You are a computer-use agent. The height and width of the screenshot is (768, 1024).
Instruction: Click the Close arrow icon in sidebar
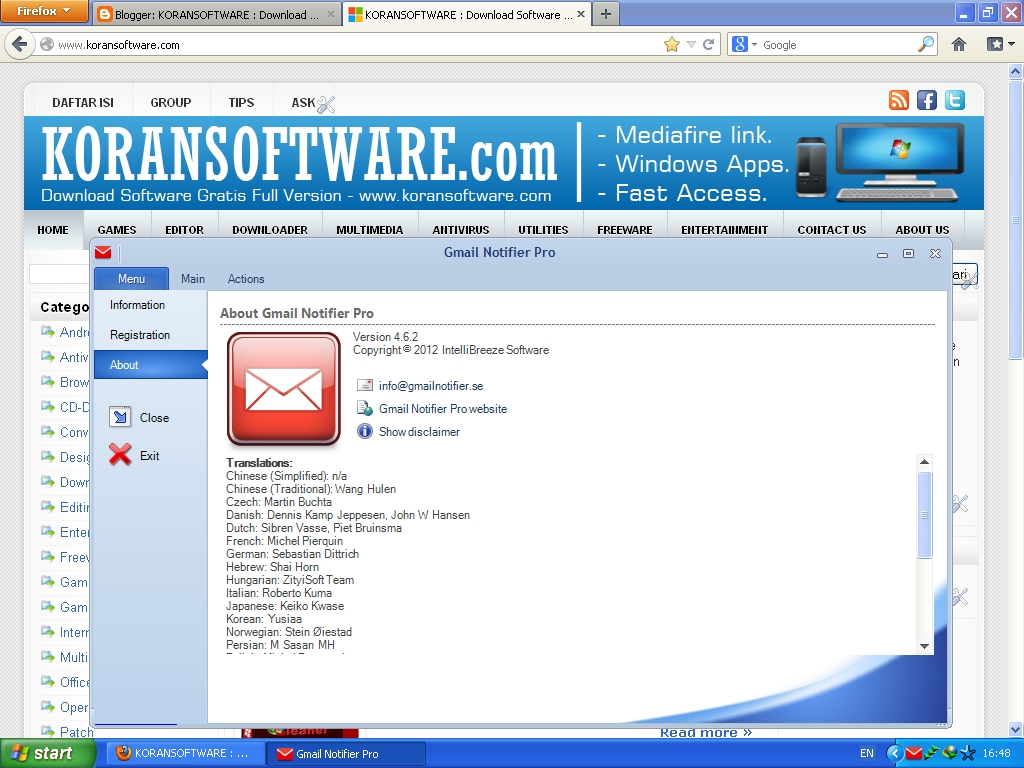pyautogui.click(x=120, y=417)
